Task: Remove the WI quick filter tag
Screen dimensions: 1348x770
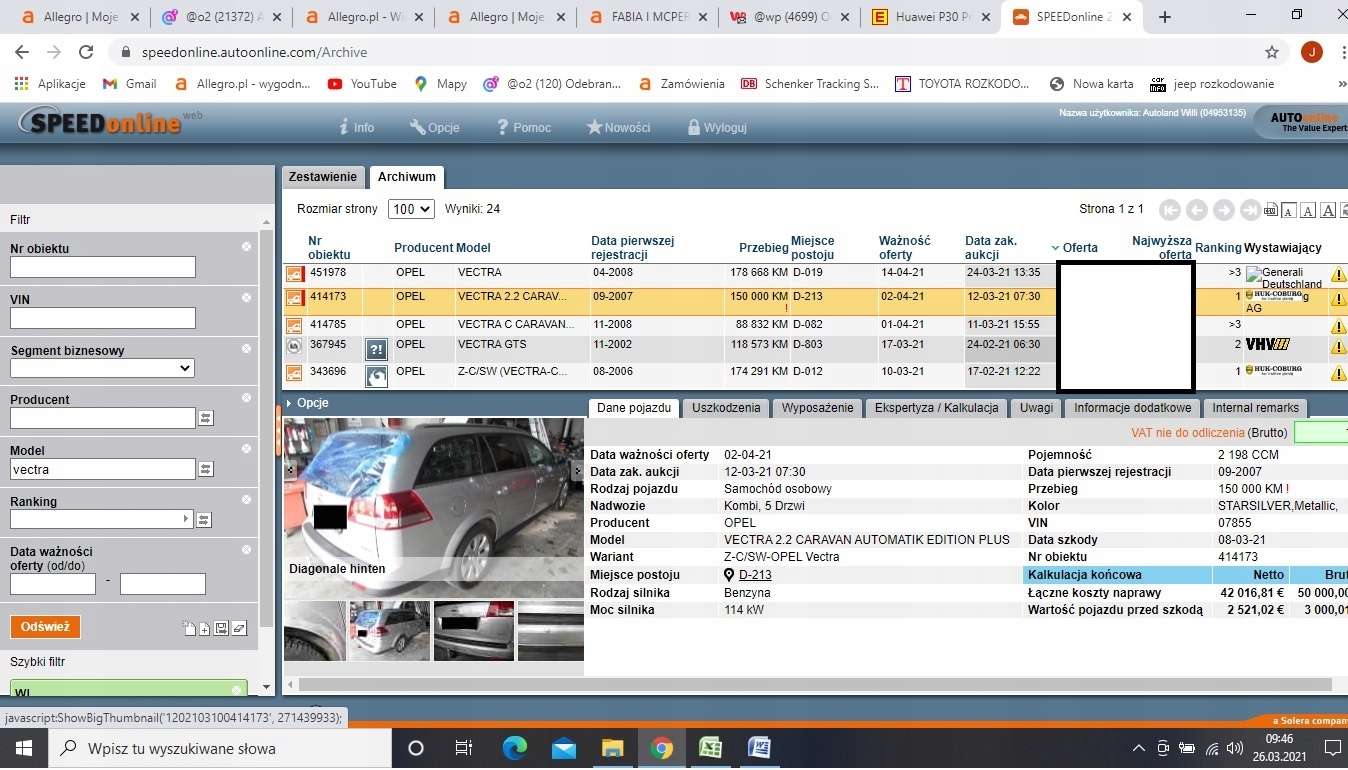Action: (238, 690)
